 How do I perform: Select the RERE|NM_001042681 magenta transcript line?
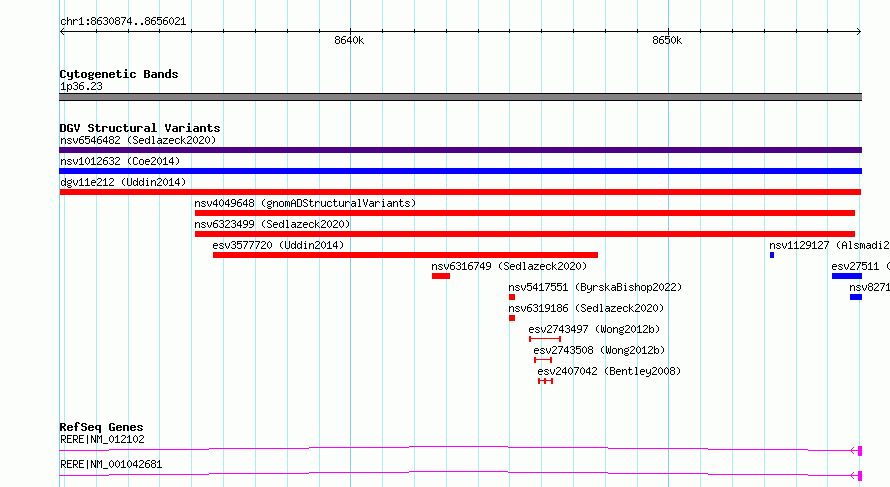click(460, 474)
